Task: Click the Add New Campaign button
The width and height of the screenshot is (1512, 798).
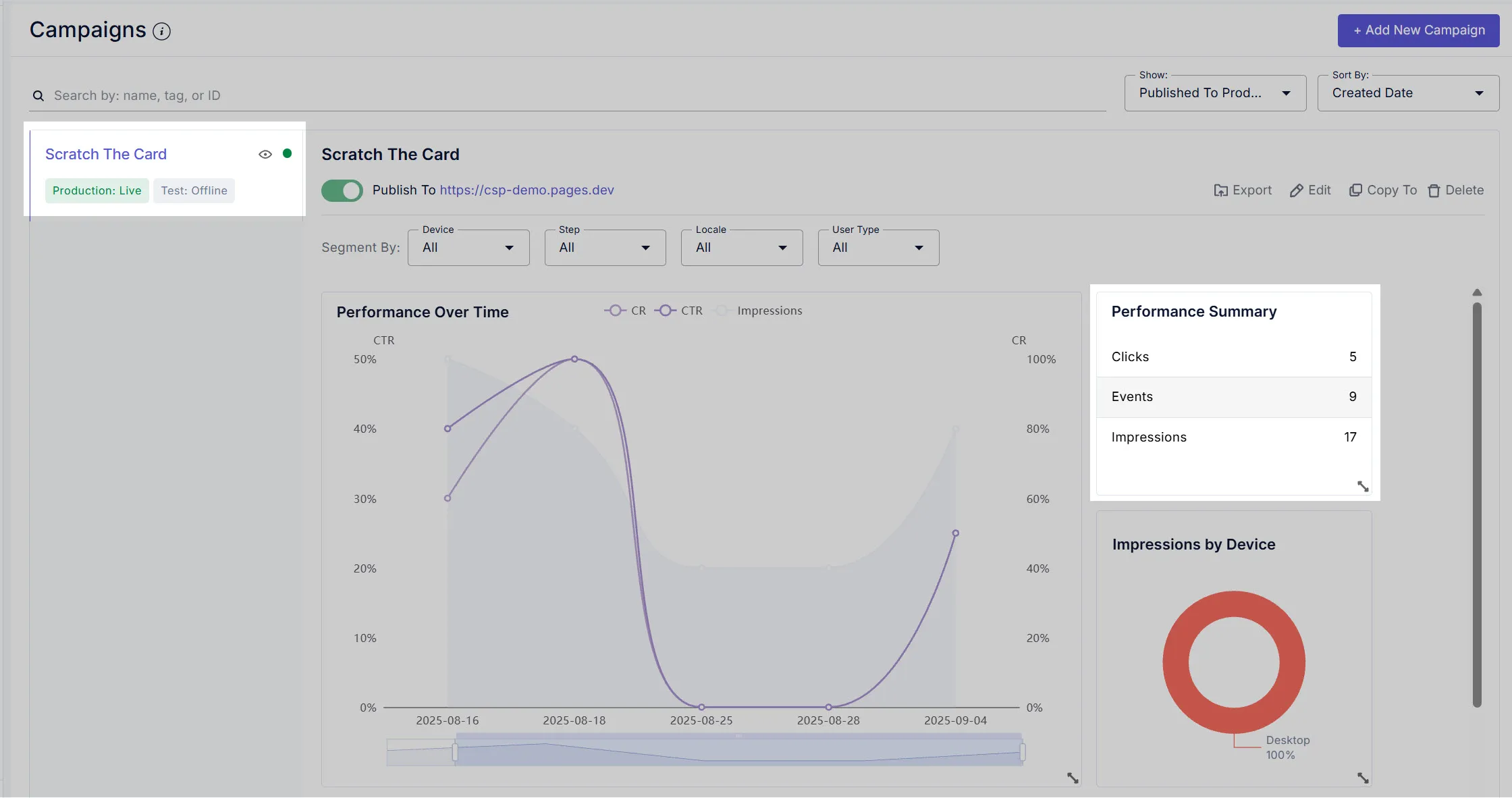Action: click(x=1418, y=30)
